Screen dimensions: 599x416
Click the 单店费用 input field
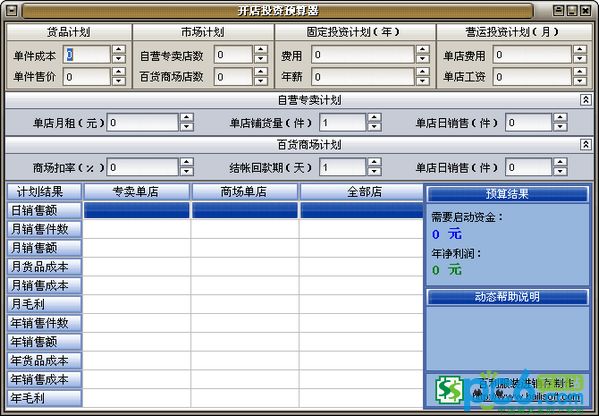pos(533,55)
